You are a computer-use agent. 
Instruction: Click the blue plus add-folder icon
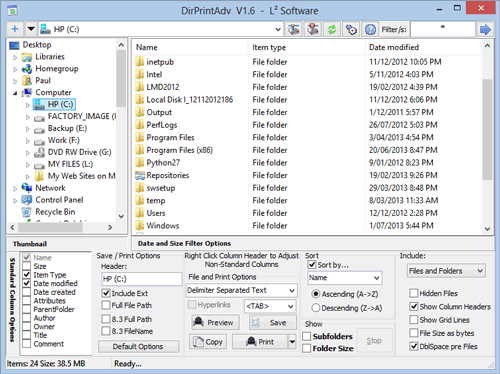[15, 29]
